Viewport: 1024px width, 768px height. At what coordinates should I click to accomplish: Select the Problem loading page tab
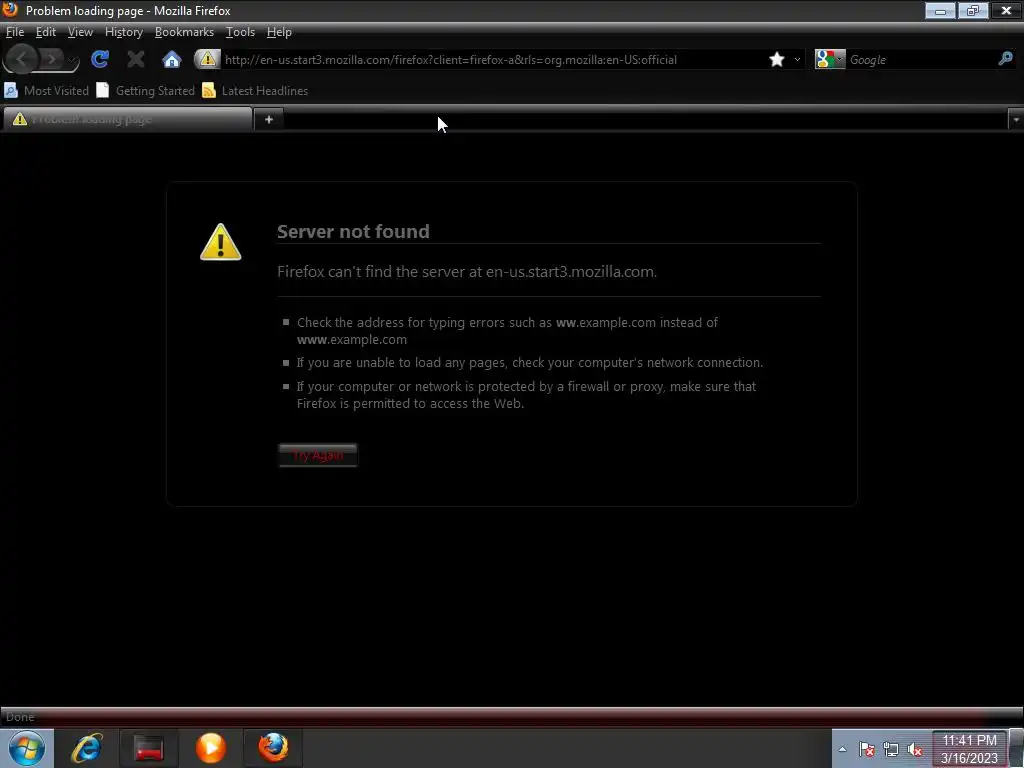[x=127, y=119]
